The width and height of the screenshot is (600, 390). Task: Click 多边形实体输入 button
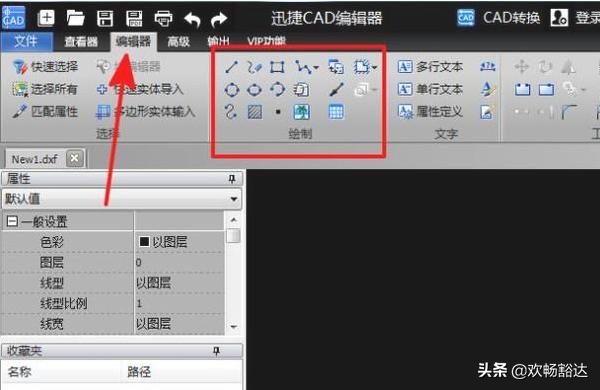(145, 112)
